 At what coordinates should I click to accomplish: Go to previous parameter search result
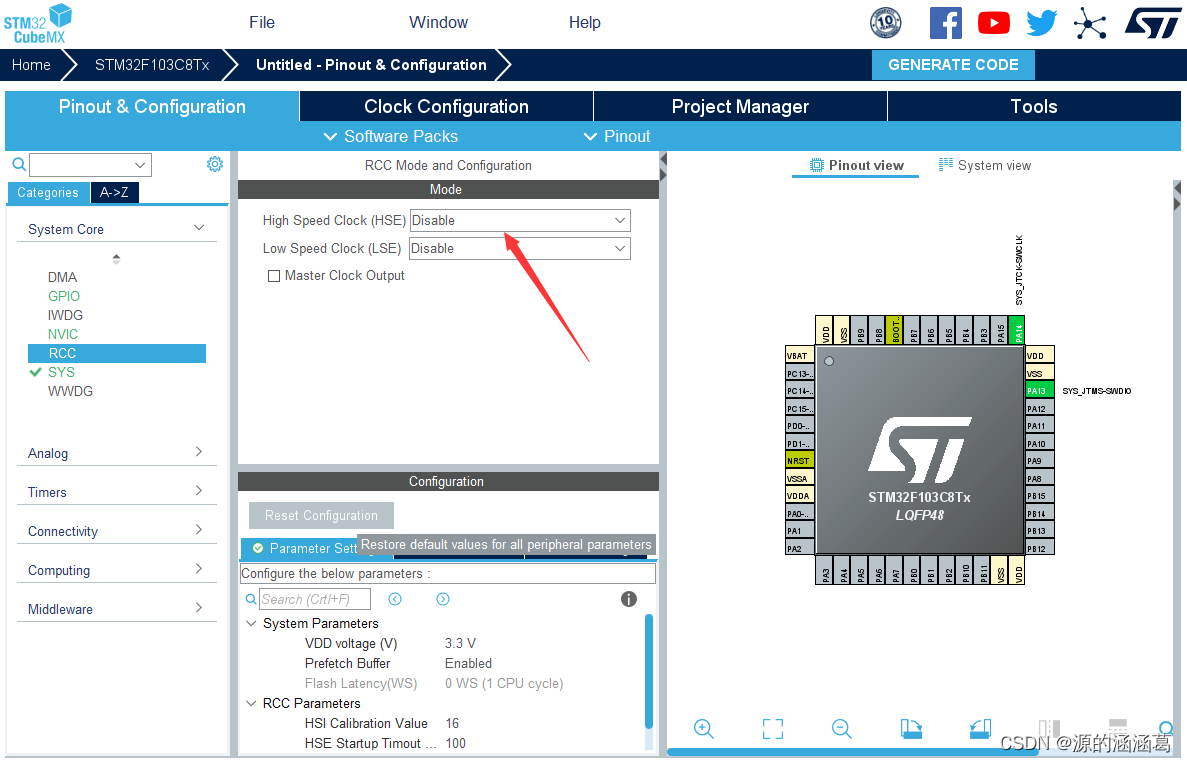click(395, 599)
